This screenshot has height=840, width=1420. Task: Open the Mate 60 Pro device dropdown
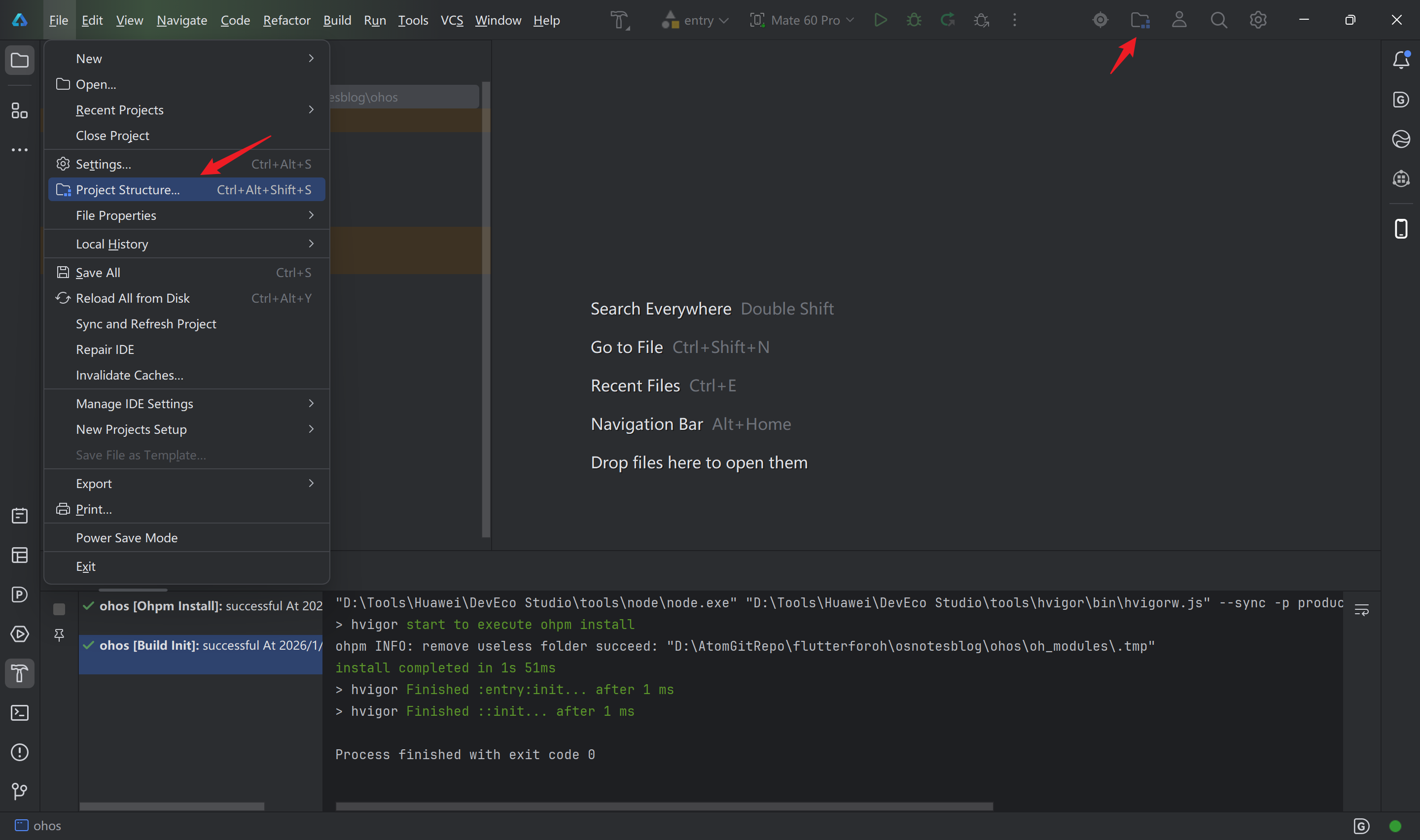pos(802,20)
